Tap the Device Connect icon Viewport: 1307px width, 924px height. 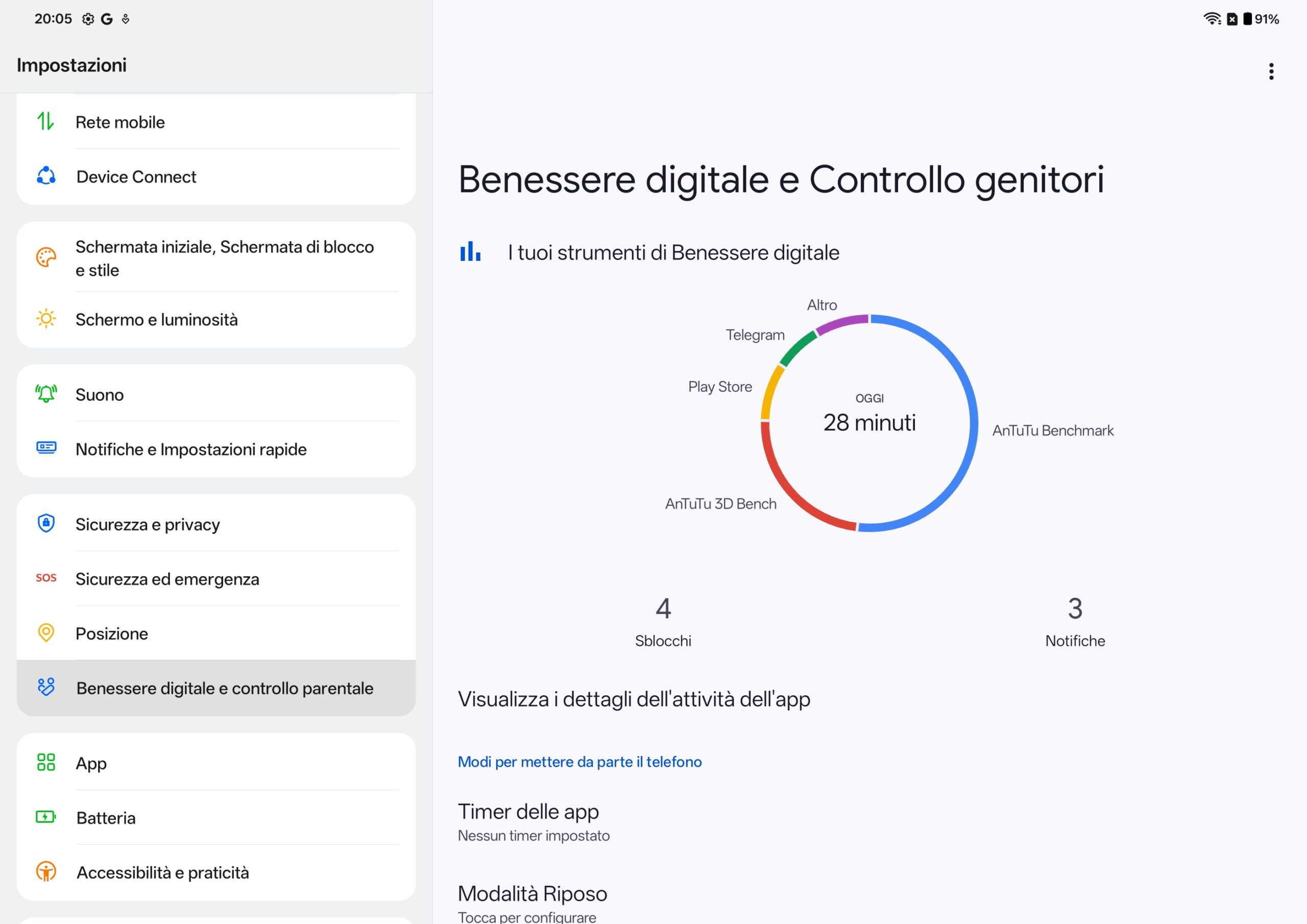[45, 176]
